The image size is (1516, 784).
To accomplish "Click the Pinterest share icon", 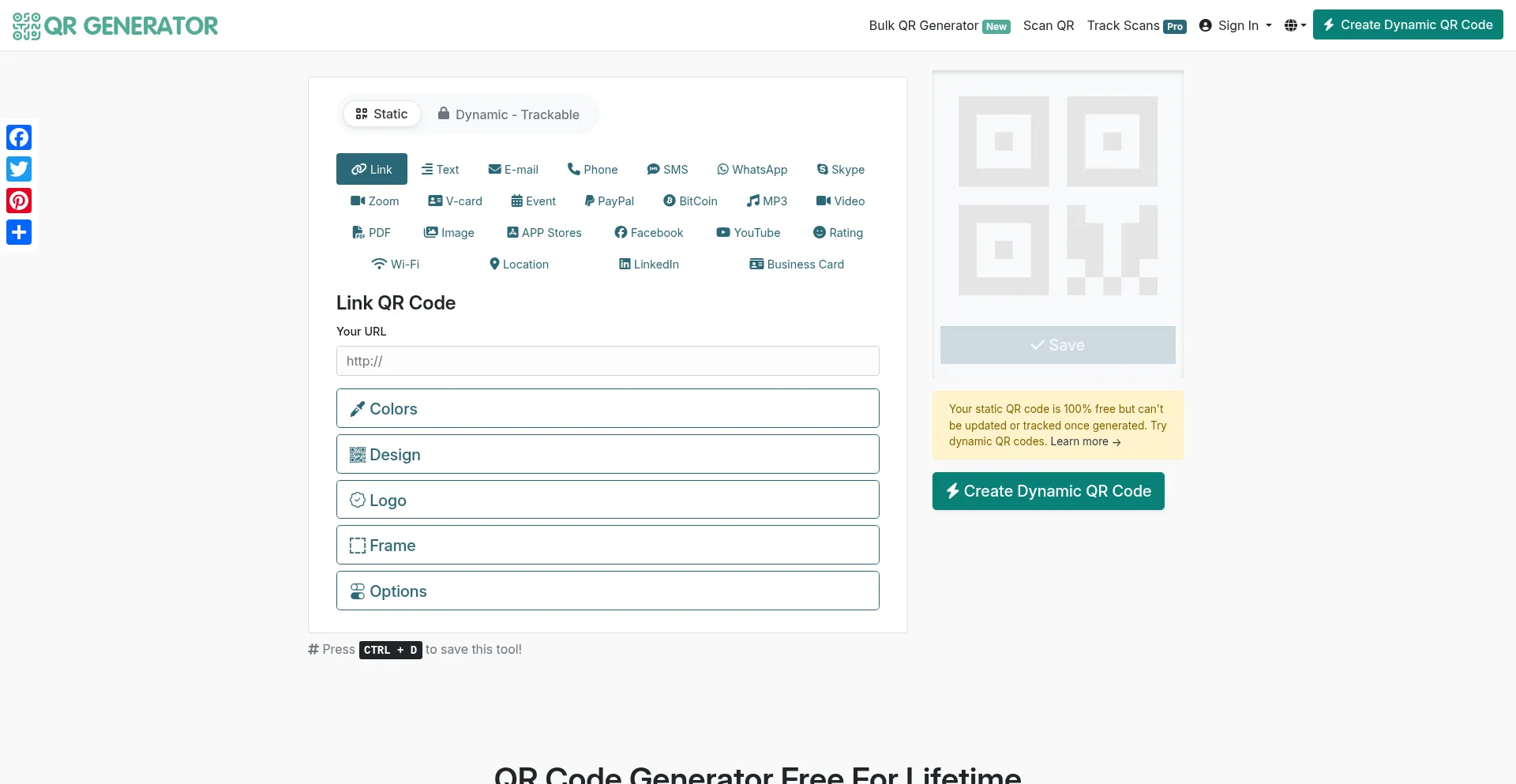I will point(19,201).
